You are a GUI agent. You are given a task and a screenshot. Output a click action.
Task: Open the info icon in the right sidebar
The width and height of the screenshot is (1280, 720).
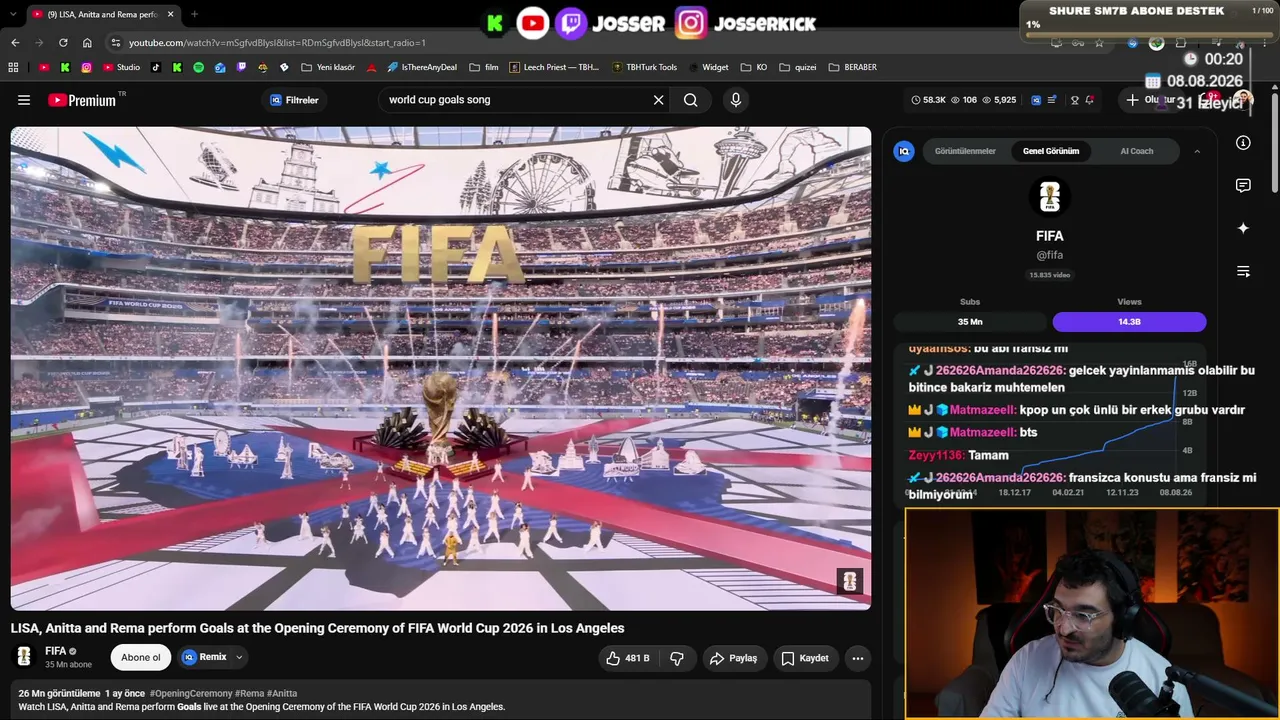tap(1243, 143)
